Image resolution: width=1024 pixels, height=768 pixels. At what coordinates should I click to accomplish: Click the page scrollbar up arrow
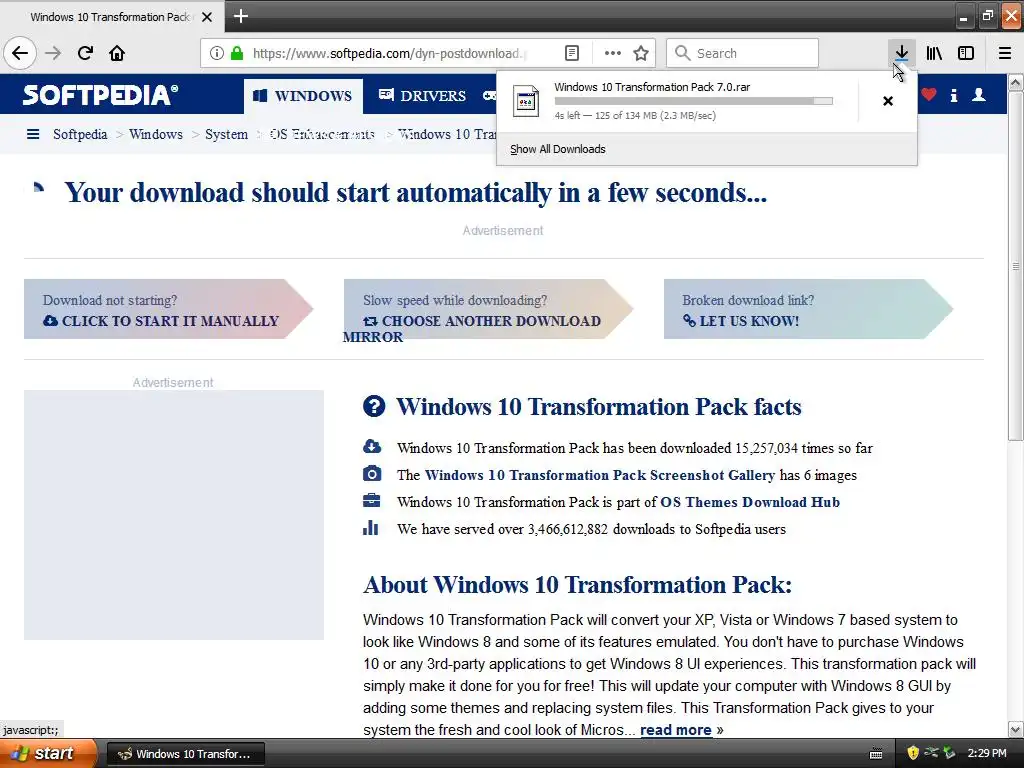[x=1016, y=82]
